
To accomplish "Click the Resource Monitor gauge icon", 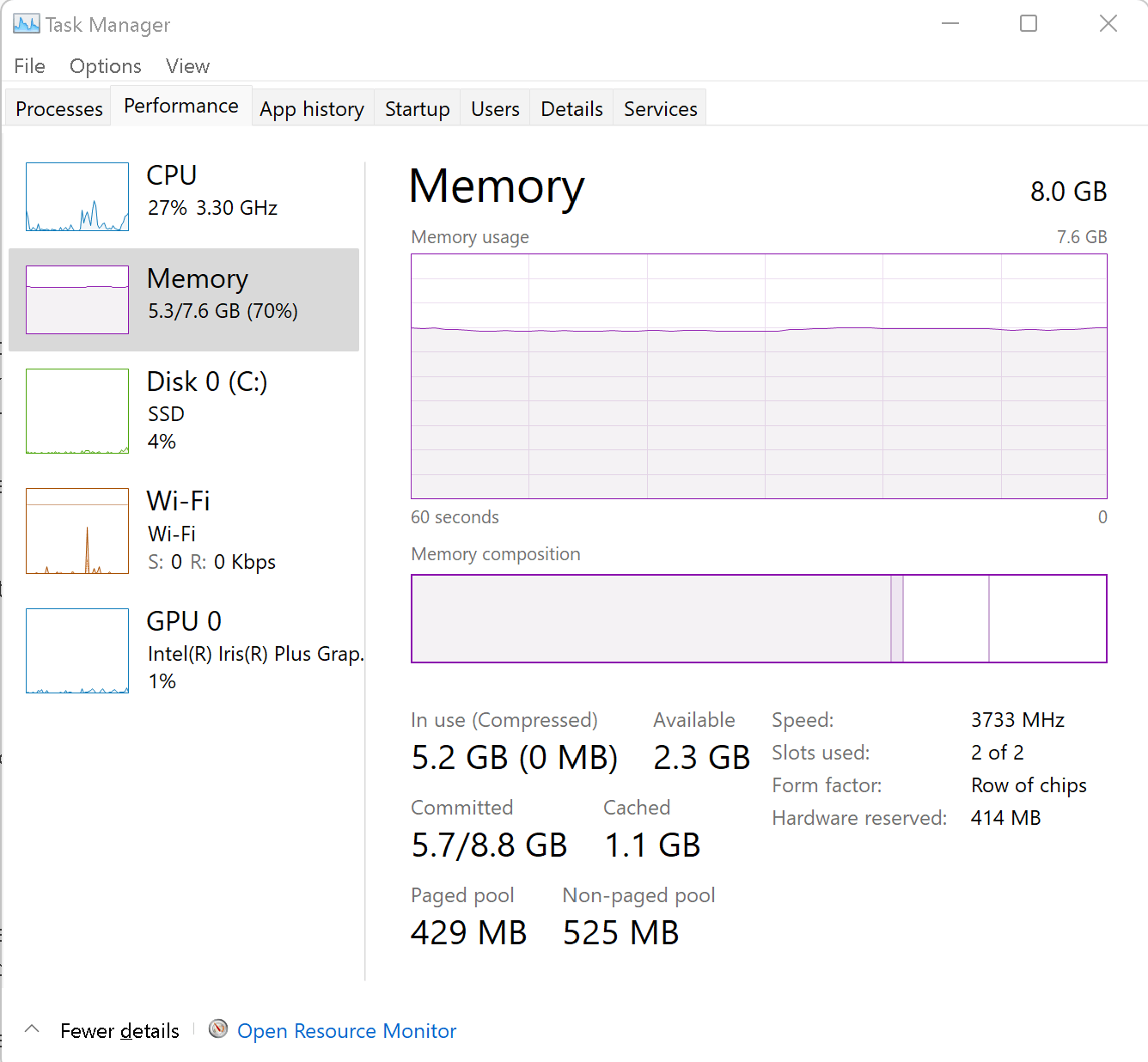I will (218, 1029).
